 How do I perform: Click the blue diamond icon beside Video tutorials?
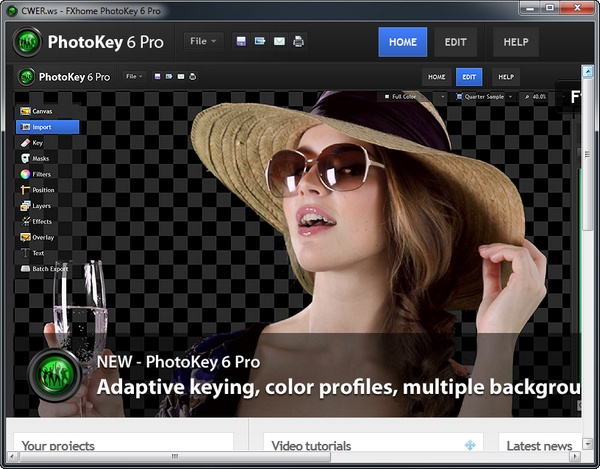(470, 445)
